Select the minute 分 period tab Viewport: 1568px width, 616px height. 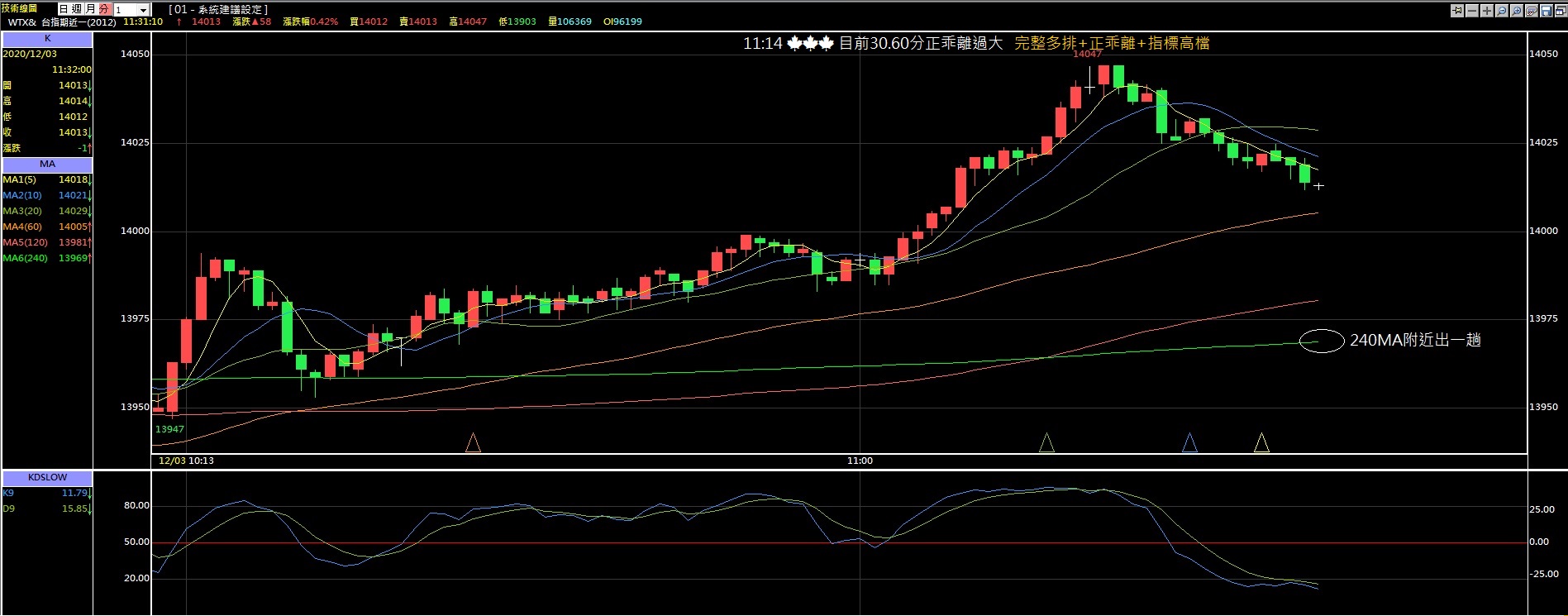click(x=104, y=9)
